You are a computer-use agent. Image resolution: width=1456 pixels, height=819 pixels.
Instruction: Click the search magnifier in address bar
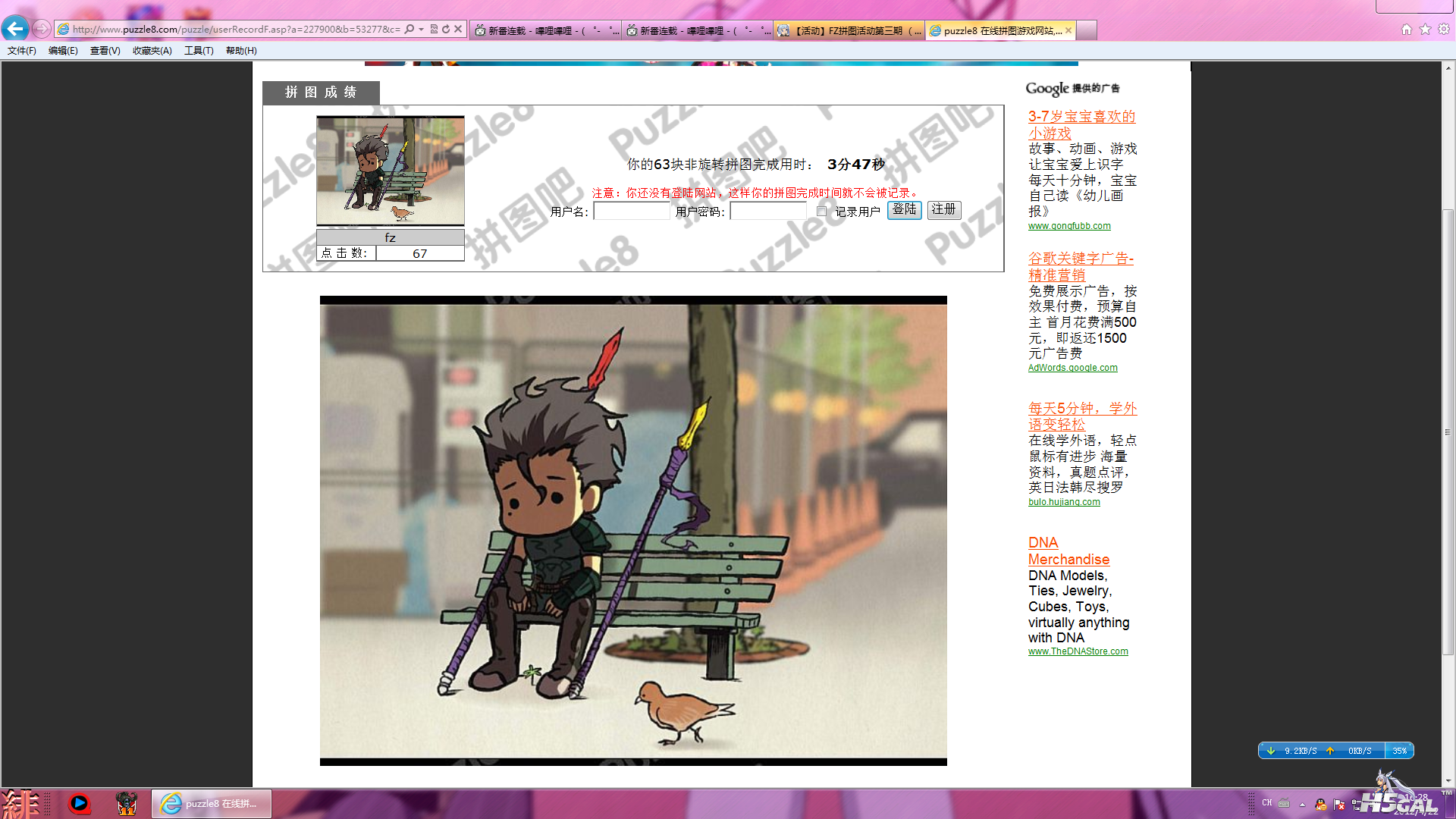coord(409,29)
